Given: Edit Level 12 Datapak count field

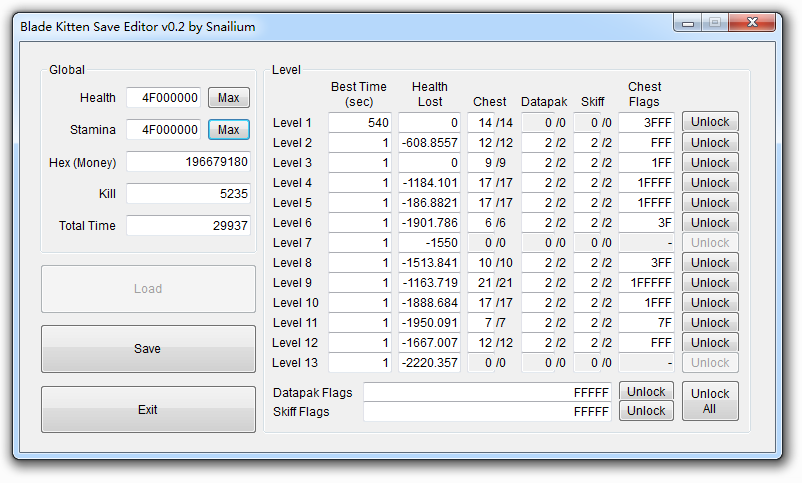Looking at the screenshot, I should pyautogui.click(x=539, y=343).
